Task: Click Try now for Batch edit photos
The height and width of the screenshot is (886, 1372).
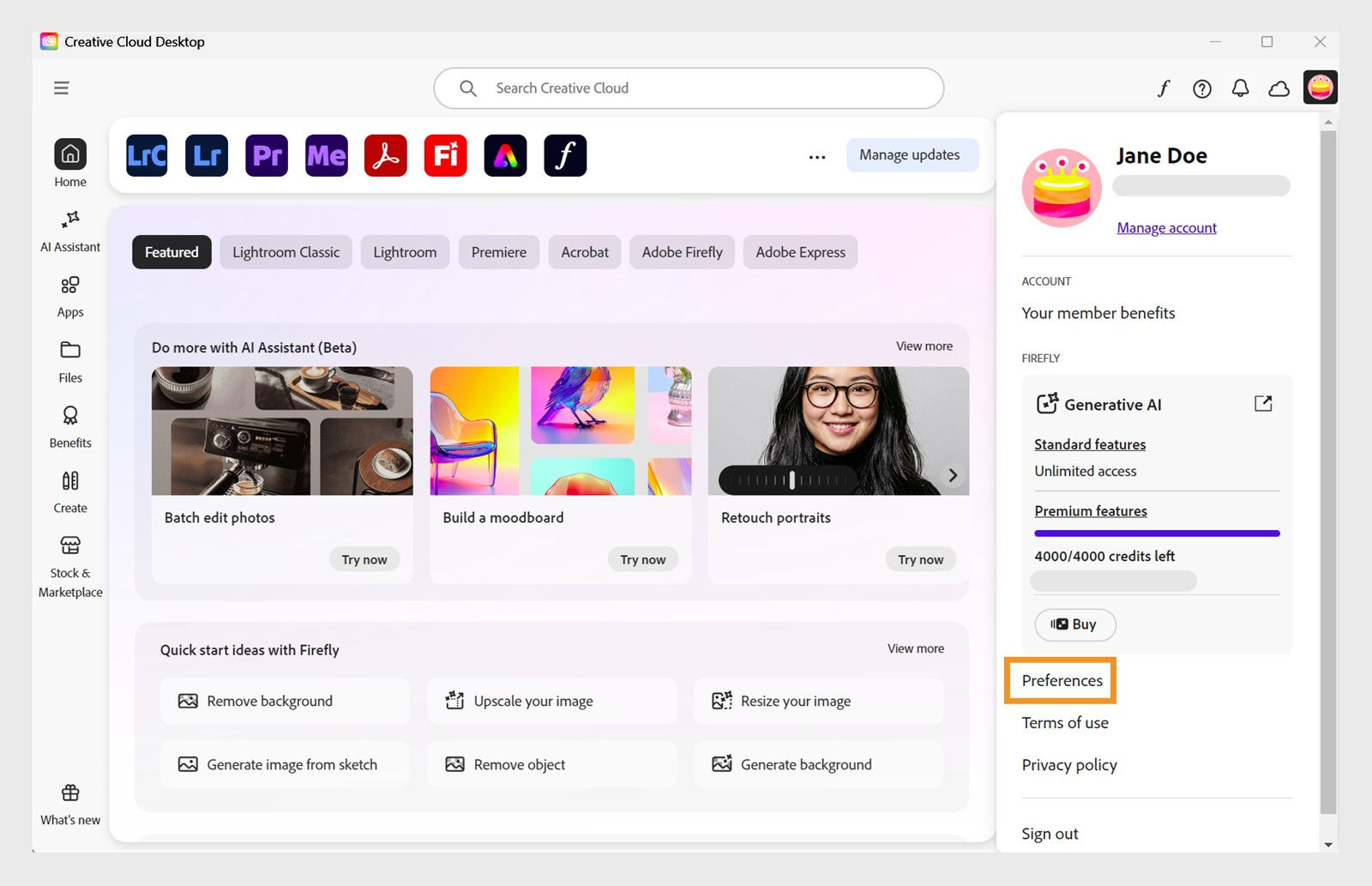Action: coord(364,559)
